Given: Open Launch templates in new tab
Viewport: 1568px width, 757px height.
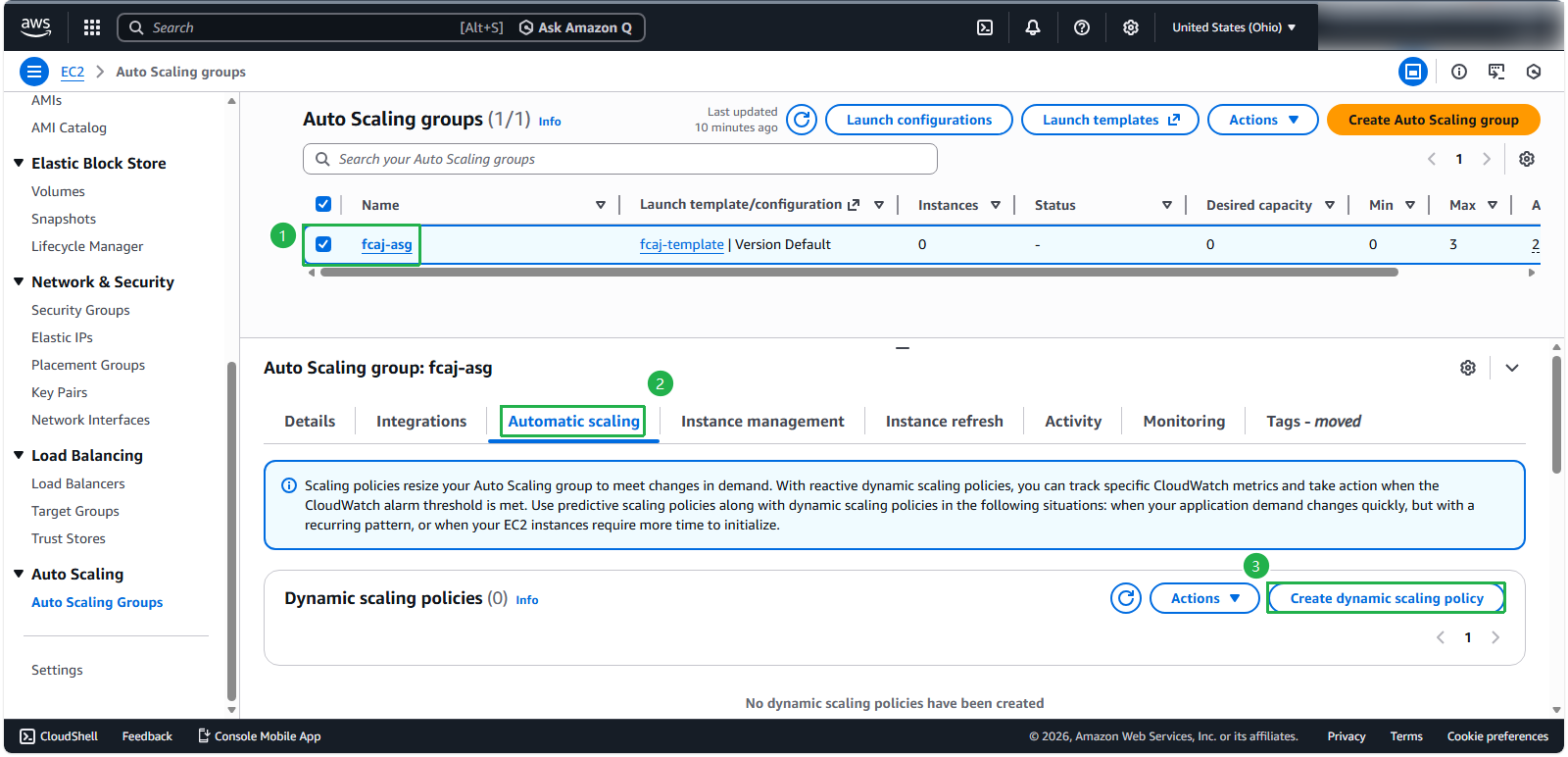Looking at the screenshot, I should (1110, 120).
